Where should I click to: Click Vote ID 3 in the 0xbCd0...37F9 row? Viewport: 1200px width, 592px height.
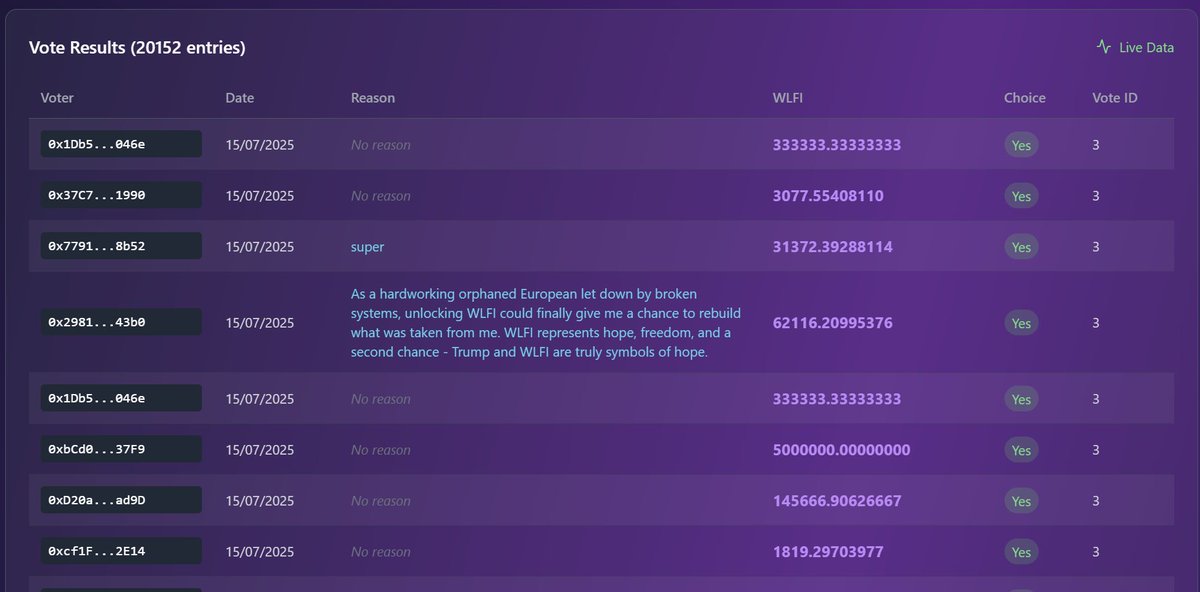tap(1096, 450)
